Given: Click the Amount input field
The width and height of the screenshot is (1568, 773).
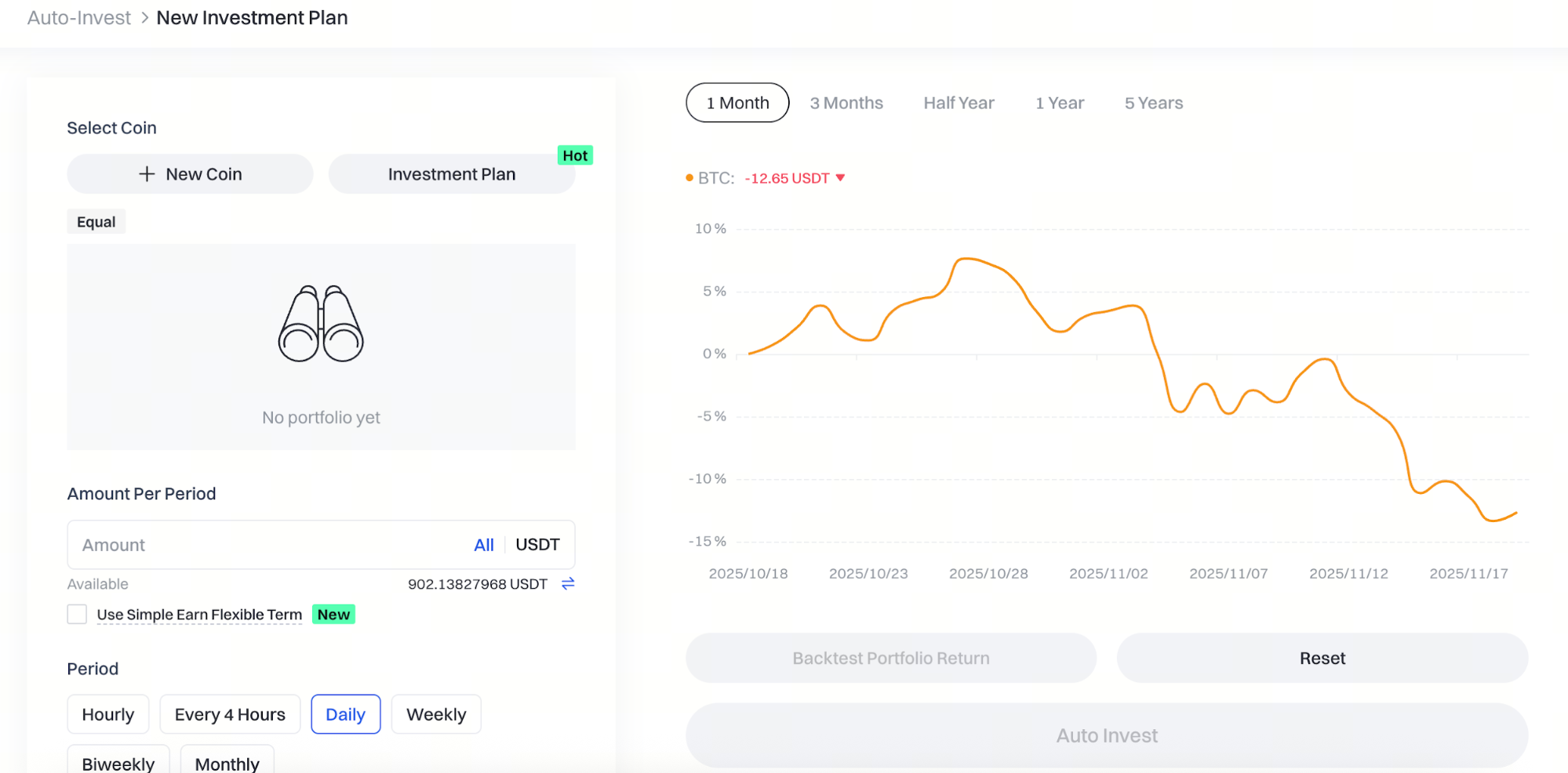Looking at the screenshot, I should [267, 545].
